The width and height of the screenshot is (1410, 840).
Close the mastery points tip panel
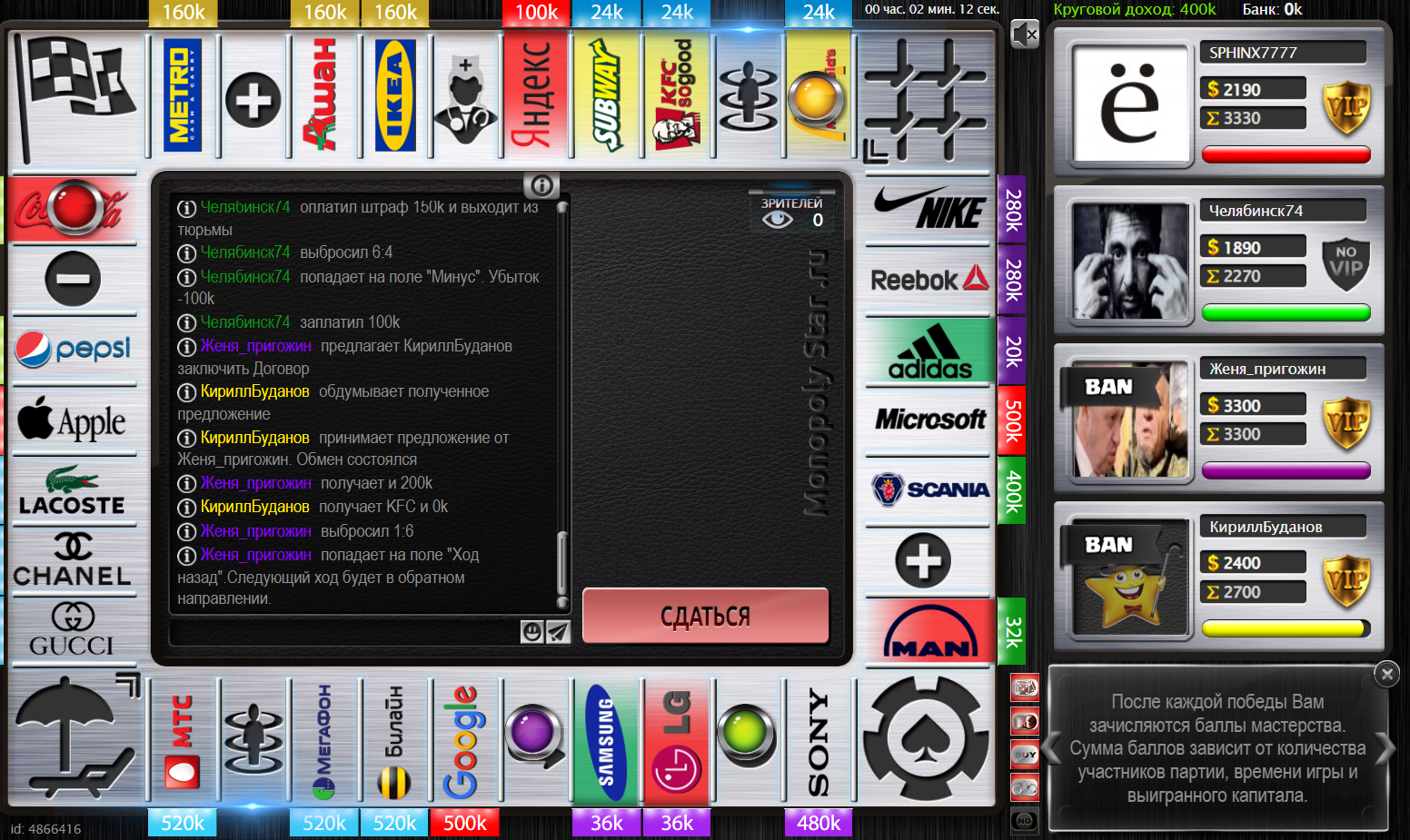1386,674
